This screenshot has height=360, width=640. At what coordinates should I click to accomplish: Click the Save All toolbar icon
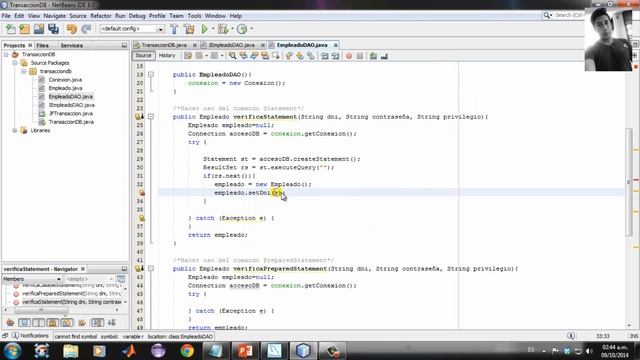pos(53,29)
